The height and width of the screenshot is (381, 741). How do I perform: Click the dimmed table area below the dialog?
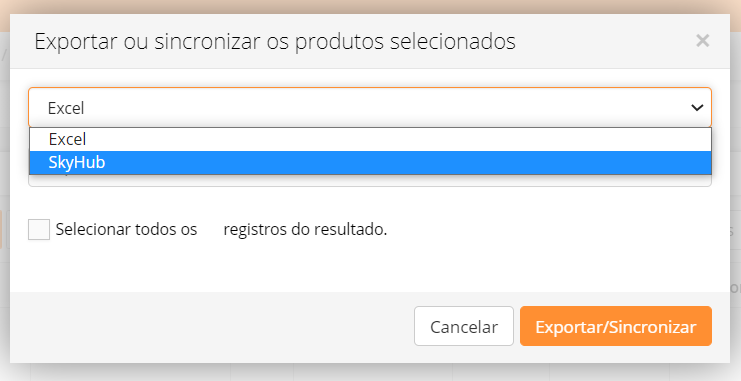tap(370, 372)
